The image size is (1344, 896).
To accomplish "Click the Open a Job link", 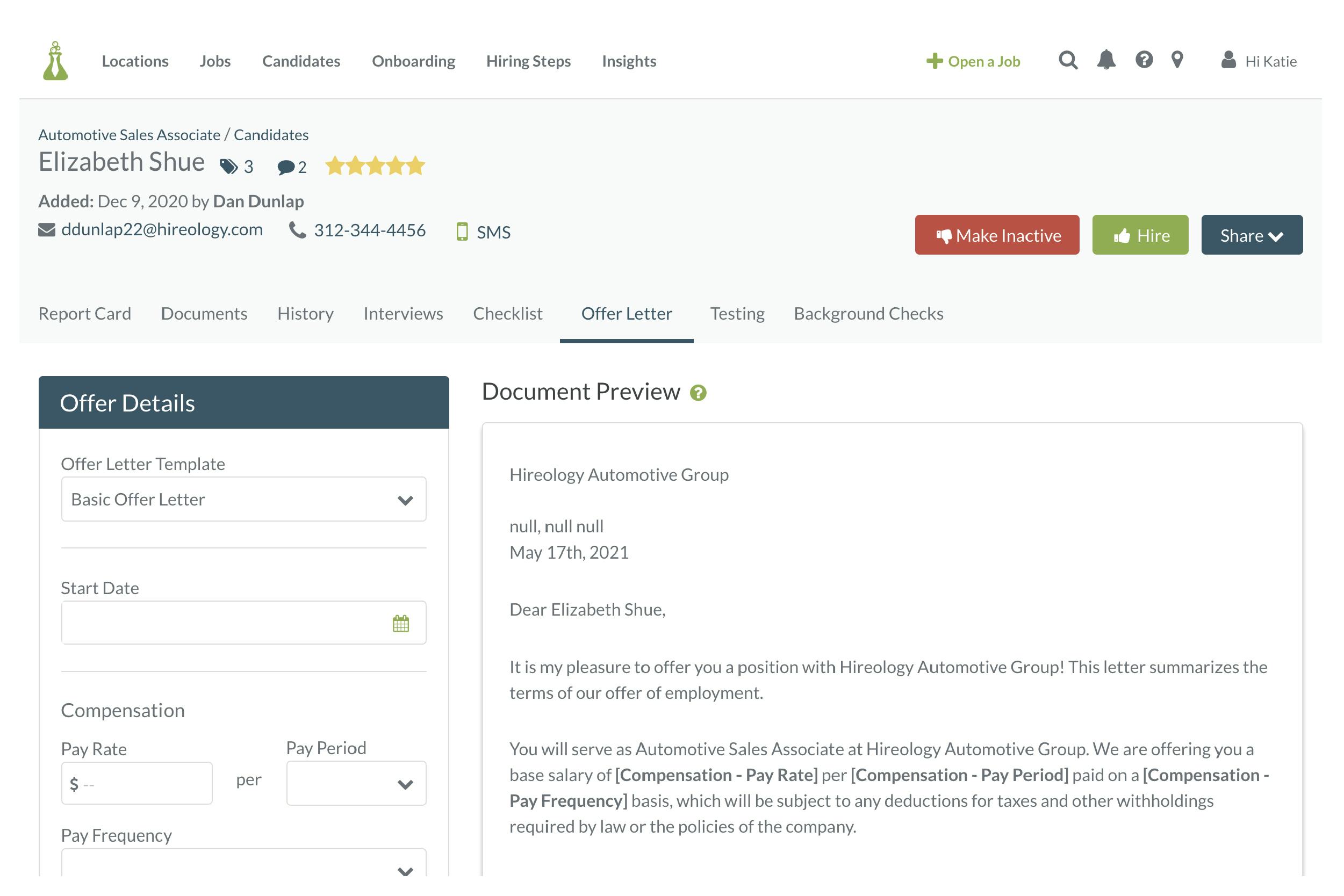I will 973,61.
